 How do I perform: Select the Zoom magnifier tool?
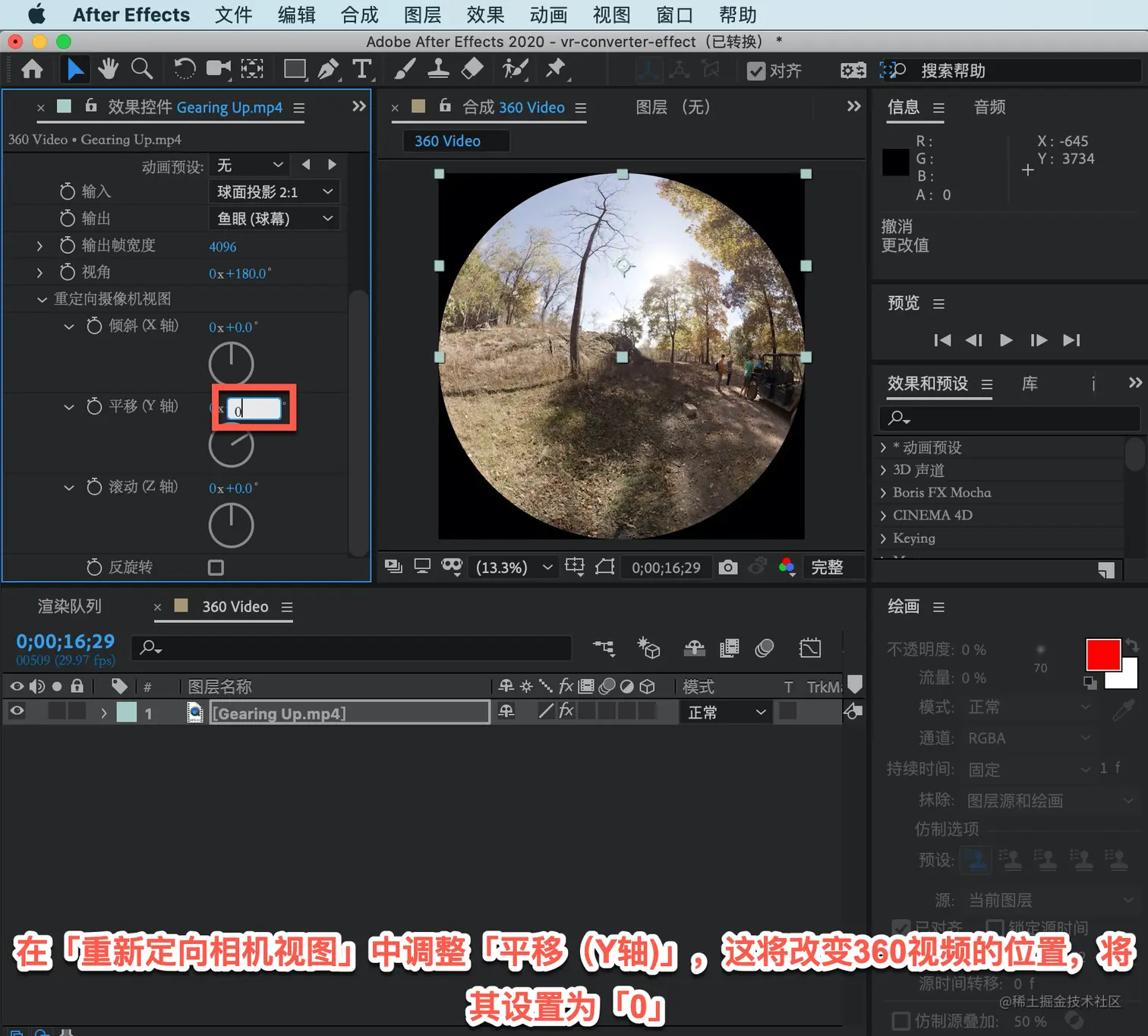(x=142, y=69)
